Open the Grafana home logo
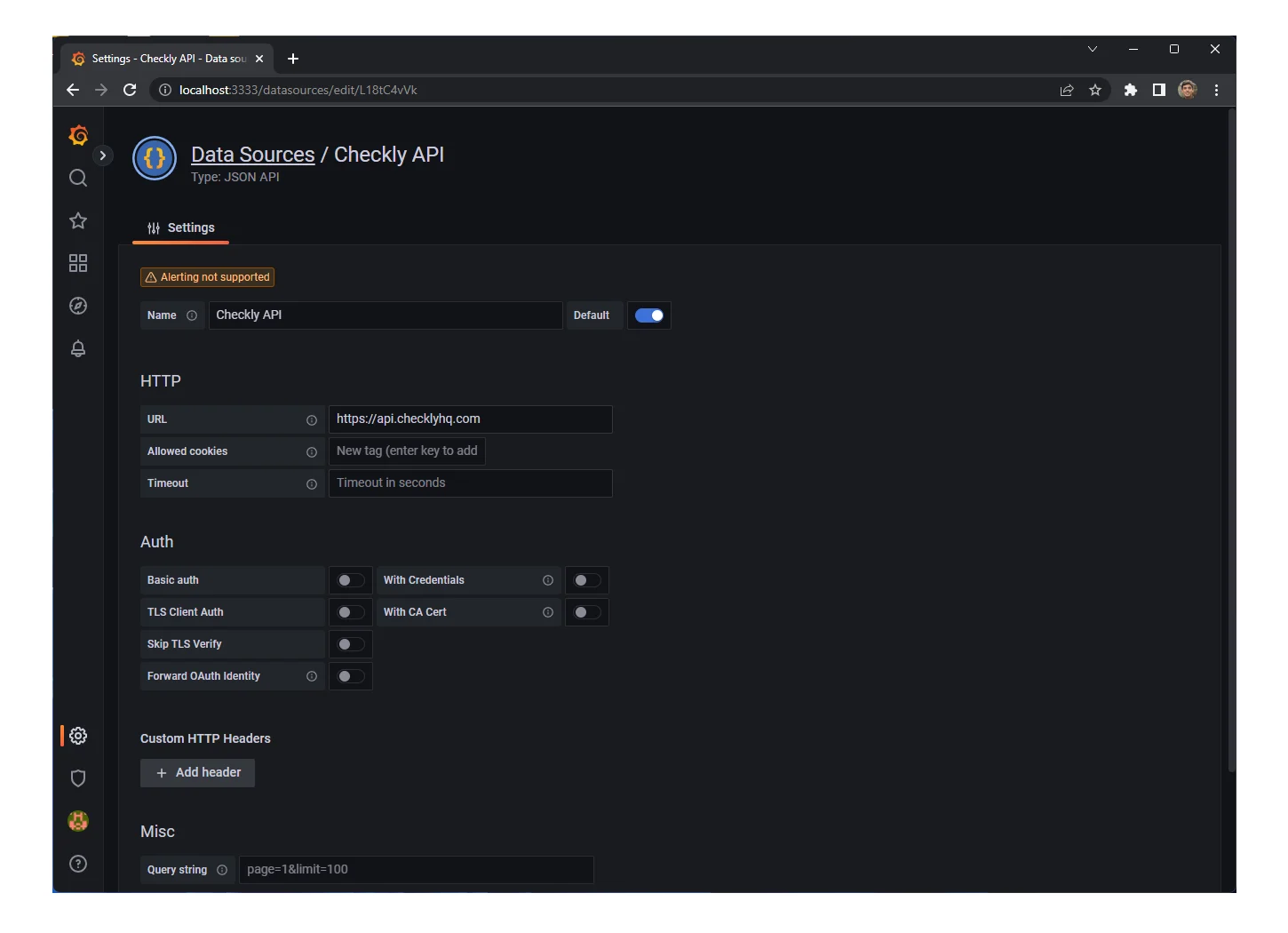This screenshot has height=933, width=1288. point(78,135)
